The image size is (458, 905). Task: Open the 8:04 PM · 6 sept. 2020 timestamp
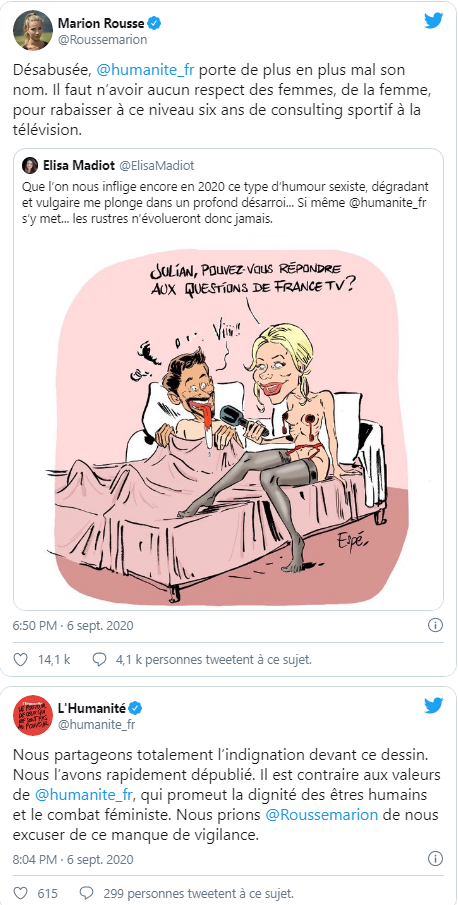click(73, 859)
